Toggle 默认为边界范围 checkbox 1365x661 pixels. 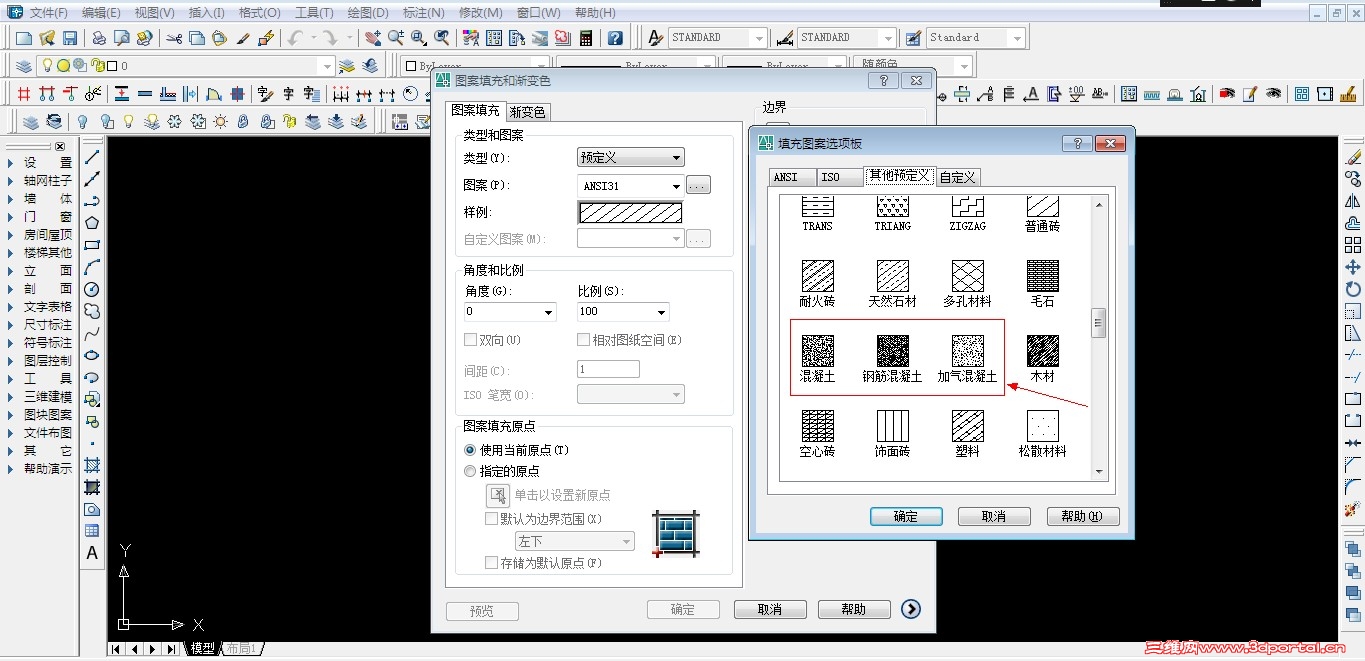491,519
